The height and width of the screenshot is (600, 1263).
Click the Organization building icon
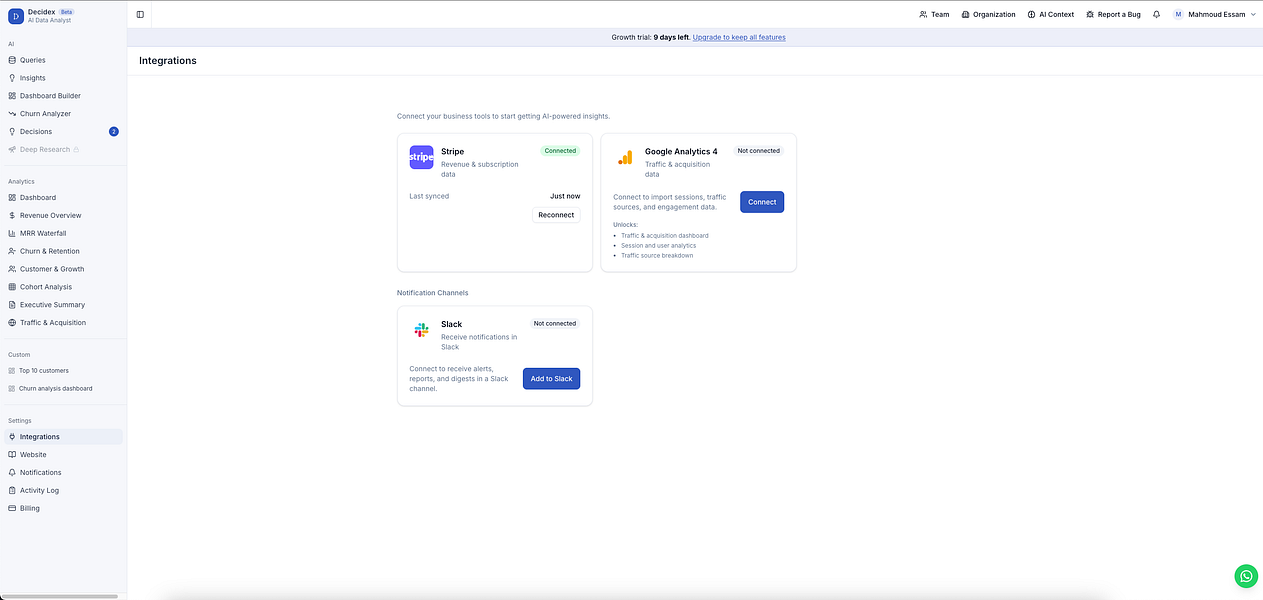coord(965,14)
